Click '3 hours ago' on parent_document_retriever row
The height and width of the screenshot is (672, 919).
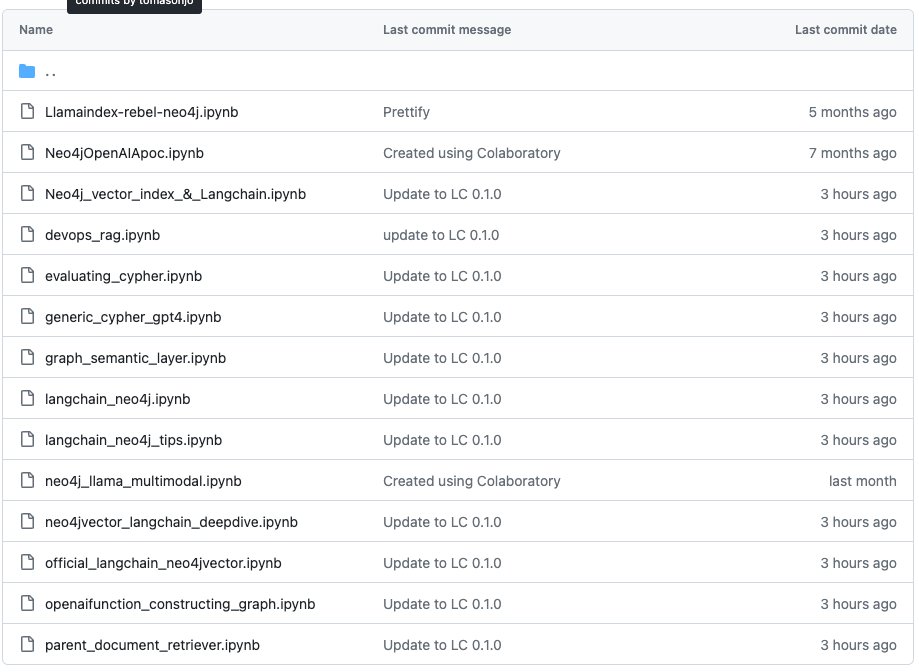pos(858,645)
